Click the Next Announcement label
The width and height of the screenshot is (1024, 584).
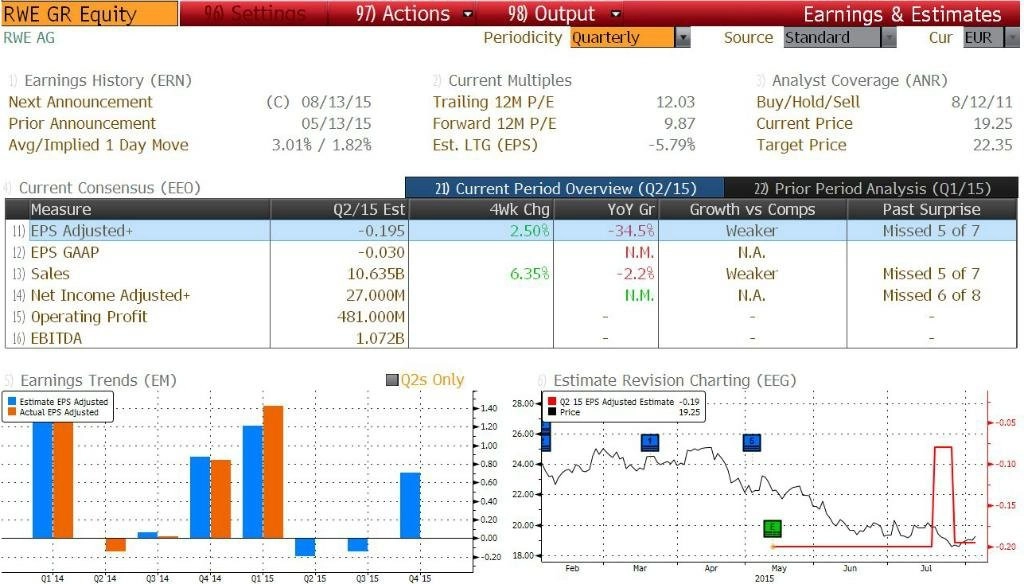[x=80, y=102]
